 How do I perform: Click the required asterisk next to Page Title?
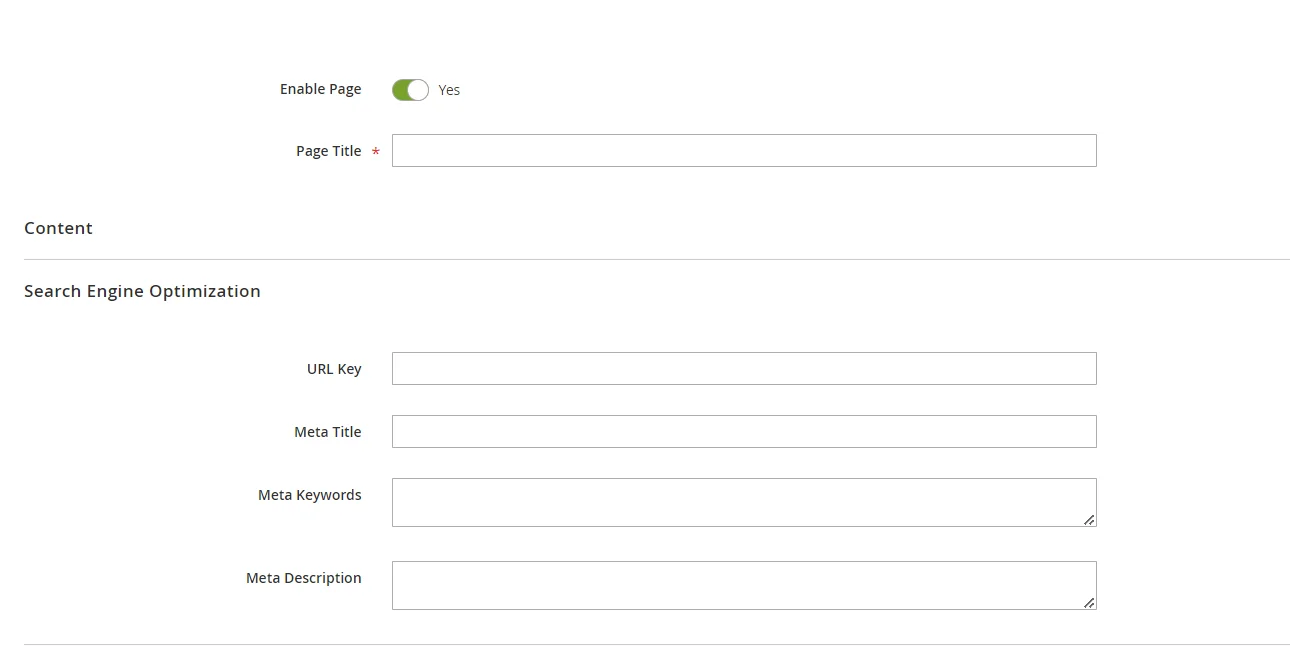click(375, 151)
